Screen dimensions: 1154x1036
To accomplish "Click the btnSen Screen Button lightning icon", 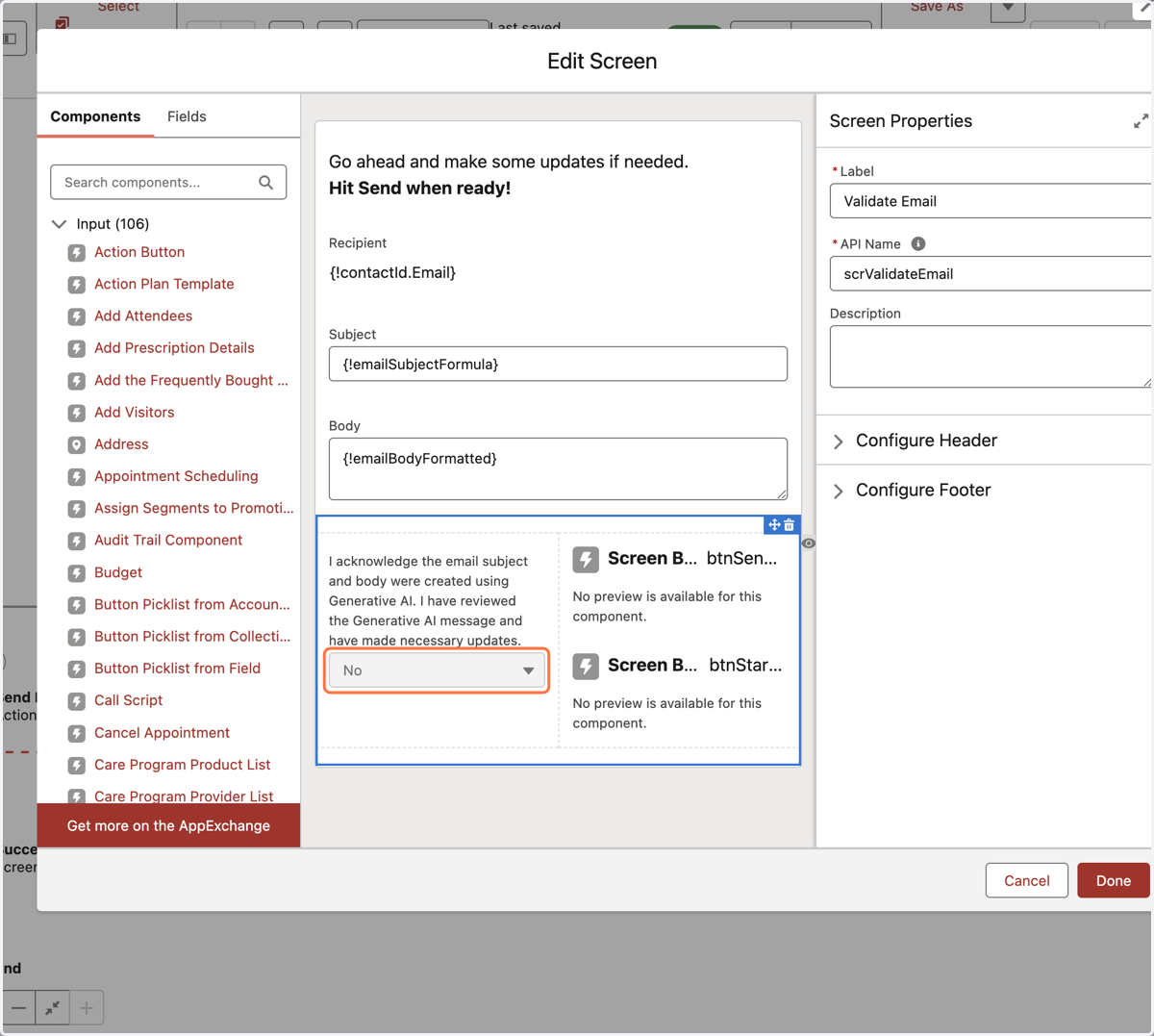I will point(586,559).
